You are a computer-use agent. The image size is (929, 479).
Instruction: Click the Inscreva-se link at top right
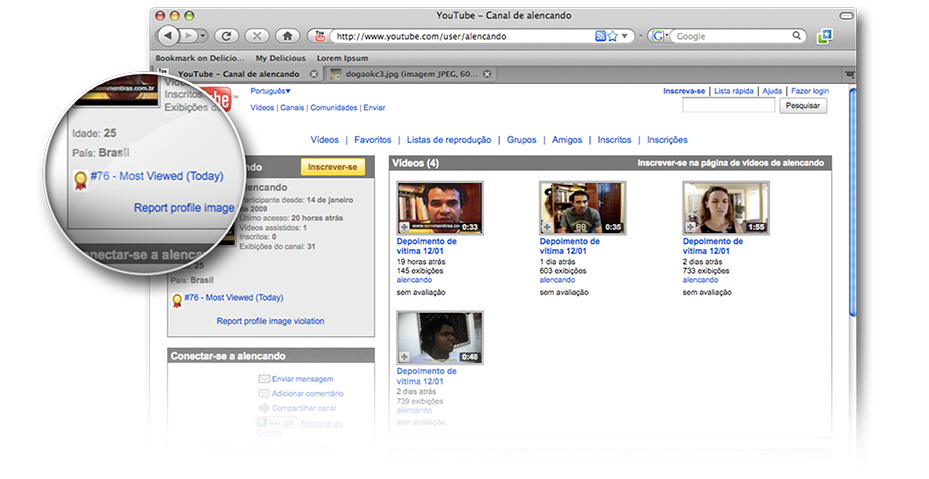click(684, 91)
